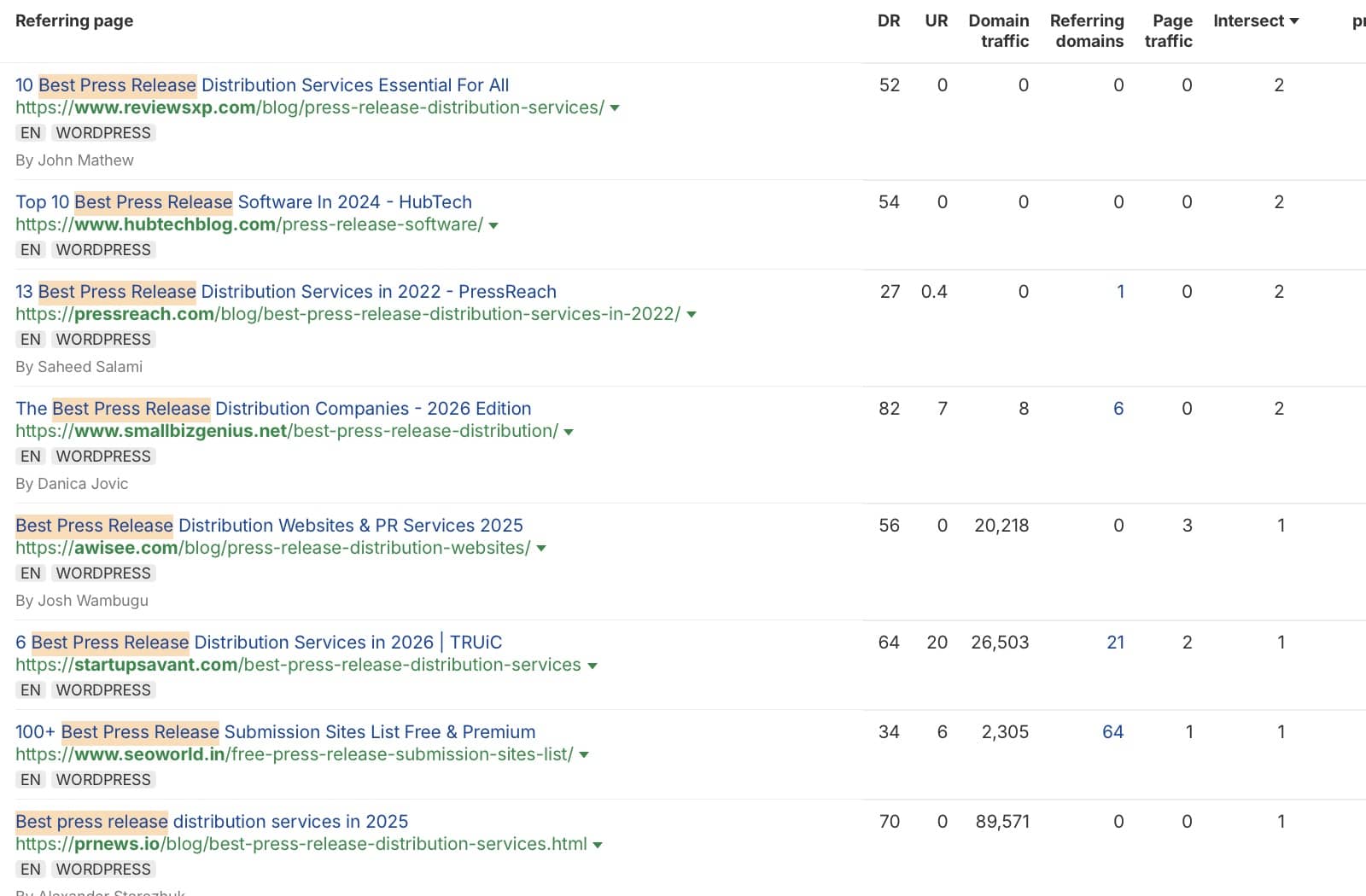Screen dimensions: 1366x896
Task: Expand the startupsavant.com URL dropdown arrow
Action: coord(593,666)
